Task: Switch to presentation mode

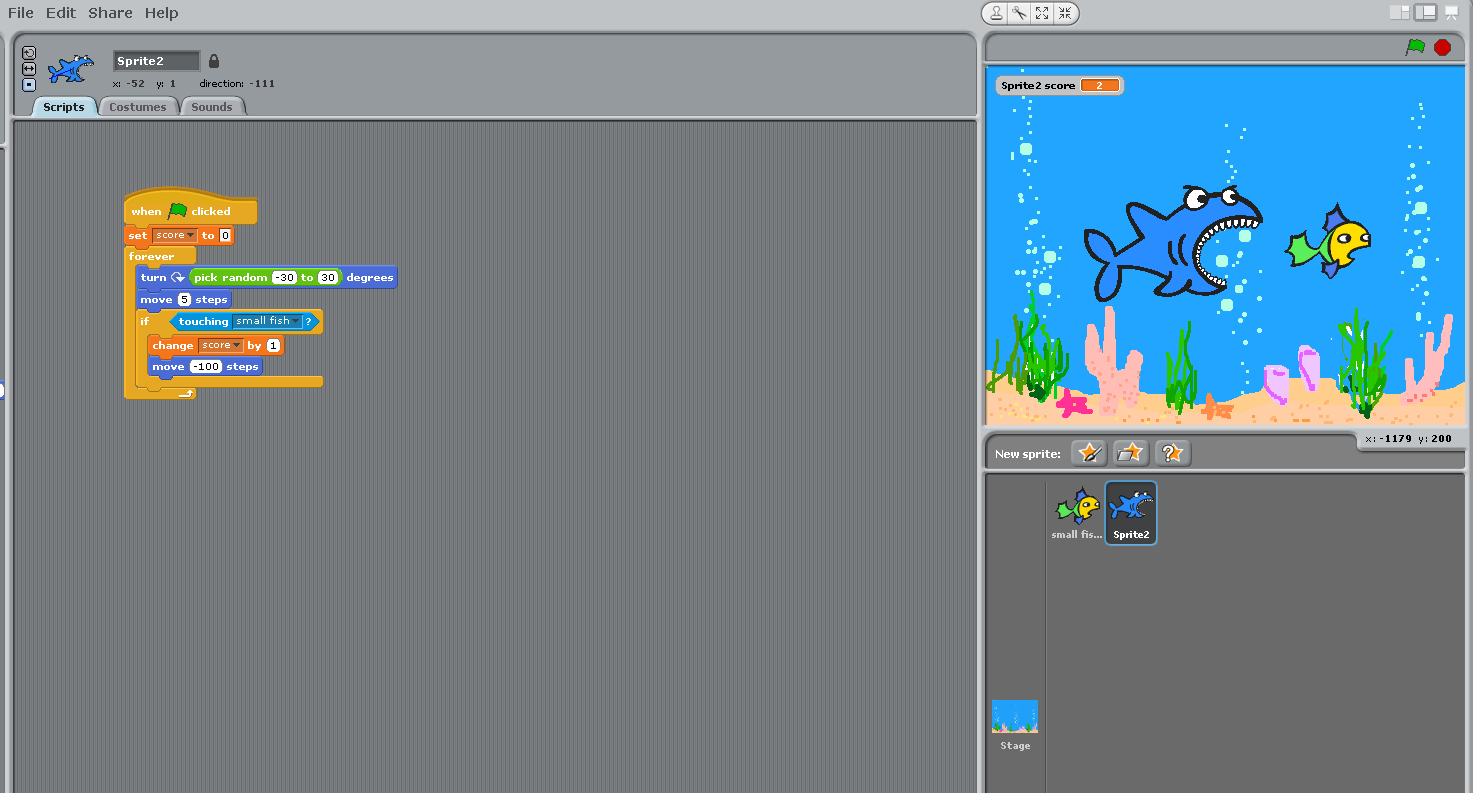Action: pos(1451,13)
